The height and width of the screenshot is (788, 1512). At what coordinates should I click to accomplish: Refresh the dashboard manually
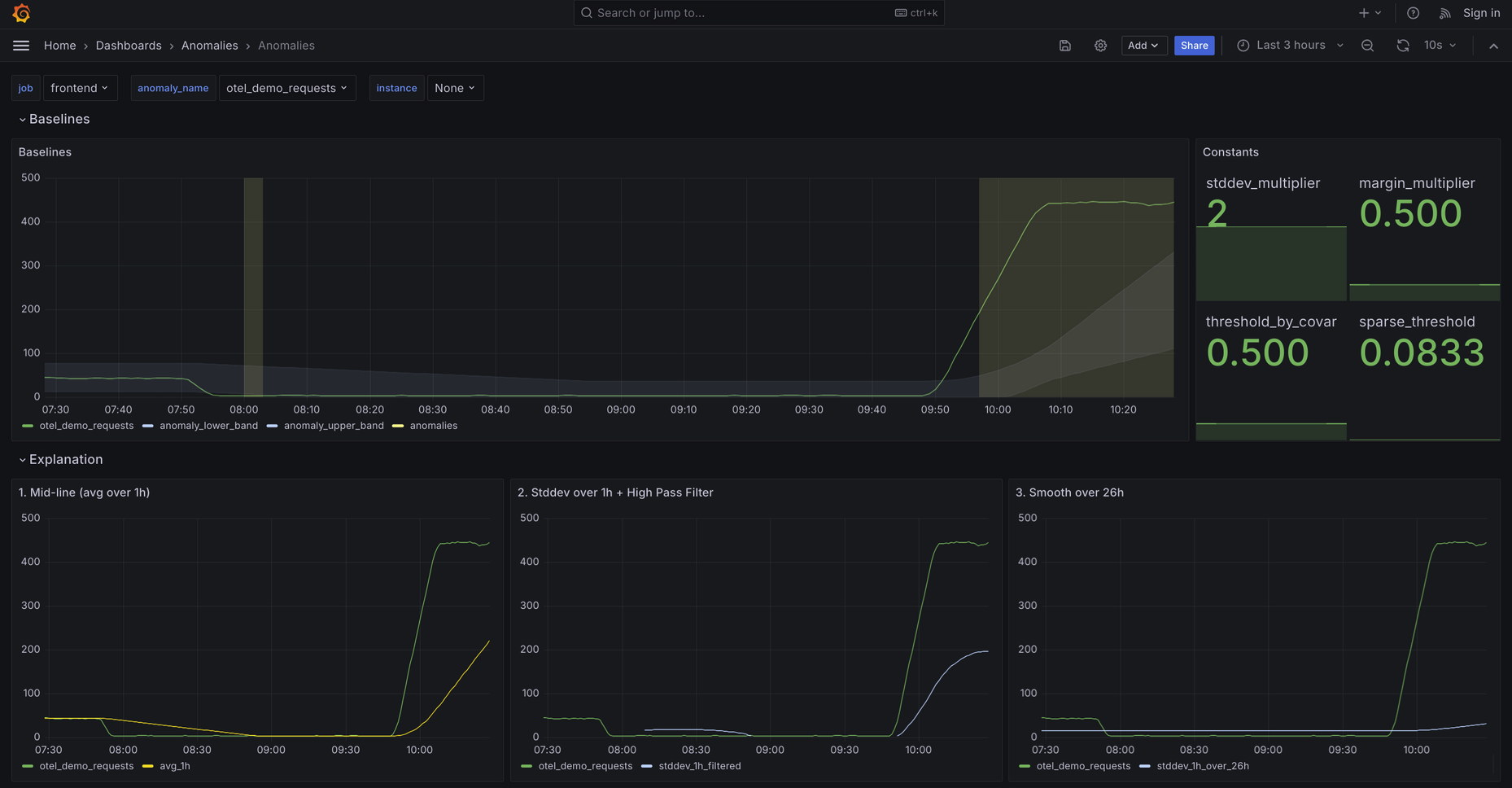1402,46
